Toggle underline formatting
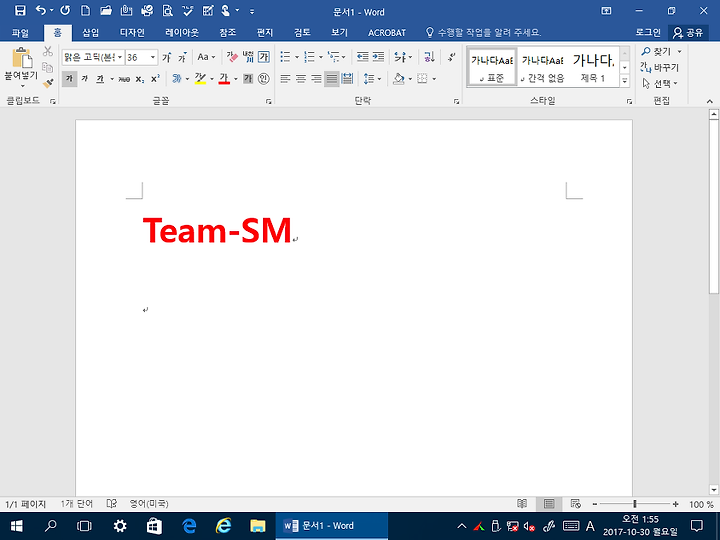Screen dimensions: 720x540 click(x=100, y=79)
